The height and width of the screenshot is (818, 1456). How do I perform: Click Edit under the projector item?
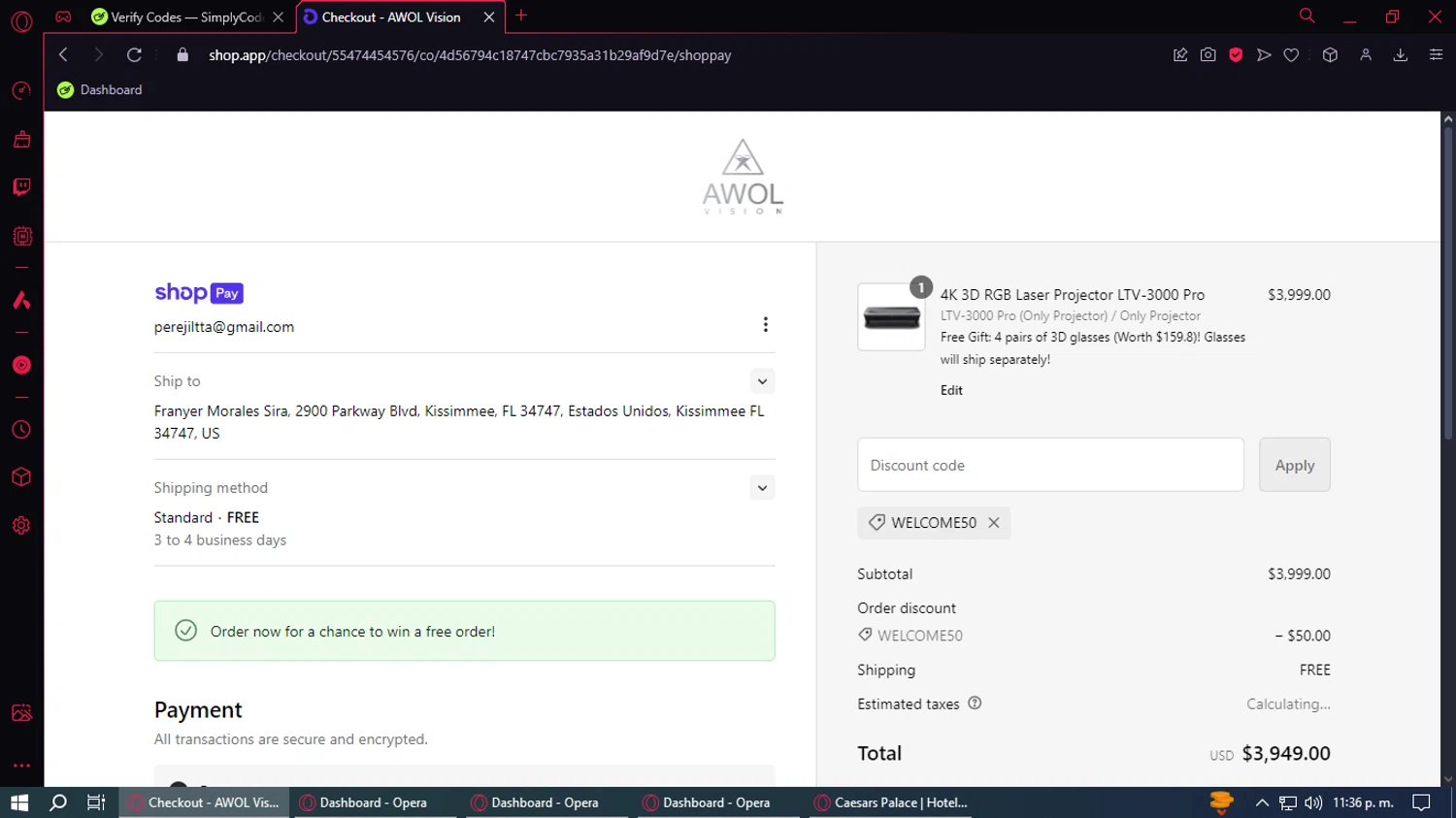pos(951,390)
